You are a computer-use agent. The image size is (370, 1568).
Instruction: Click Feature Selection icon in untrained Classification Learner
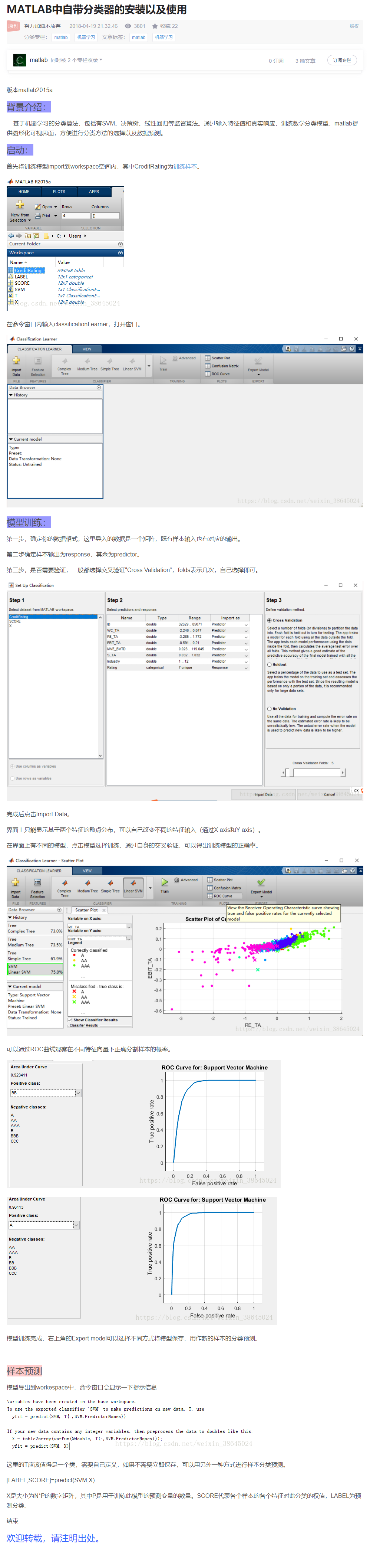click(38, 360)
